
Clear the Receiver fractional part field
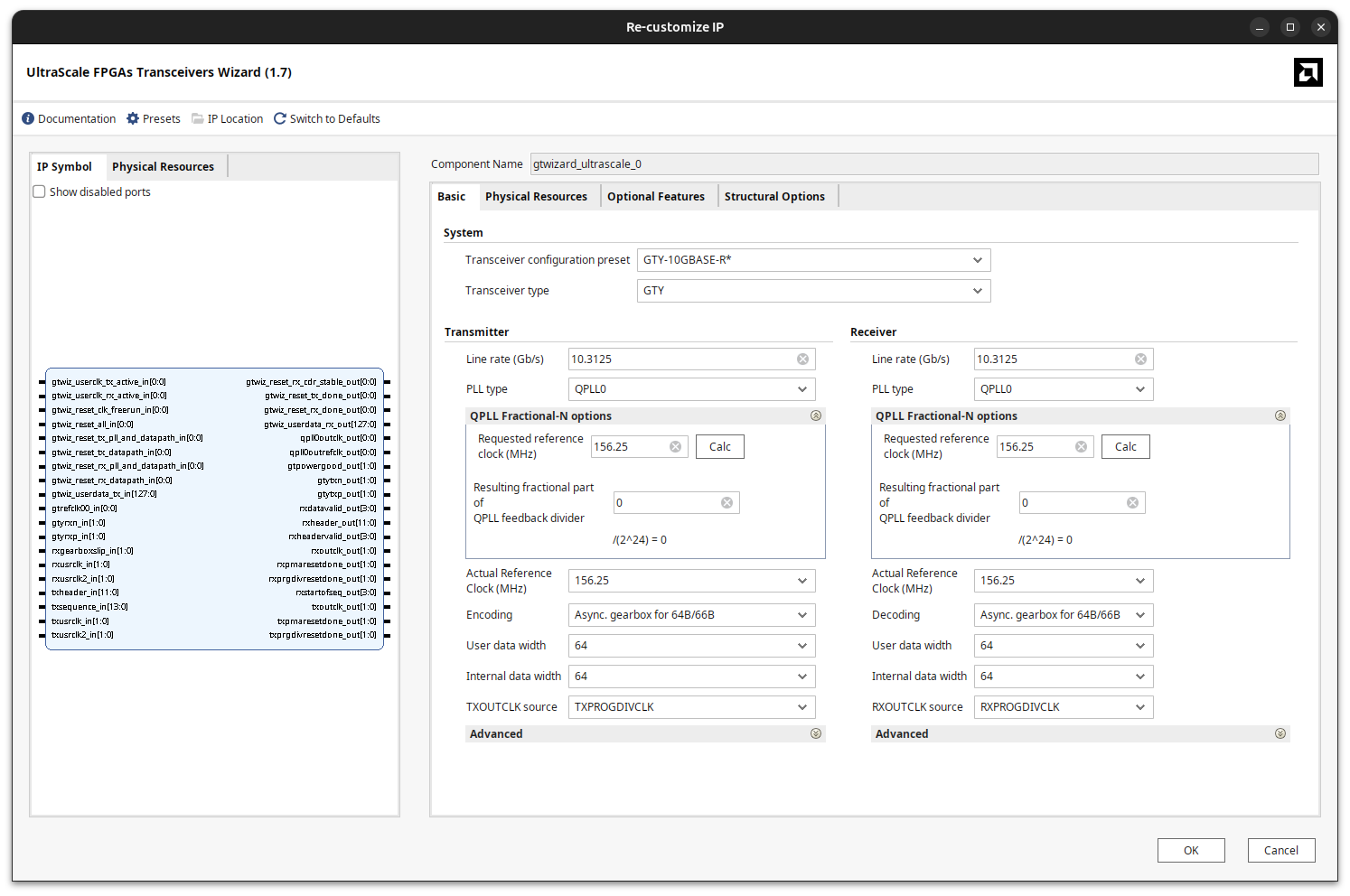pos(1132,502)
